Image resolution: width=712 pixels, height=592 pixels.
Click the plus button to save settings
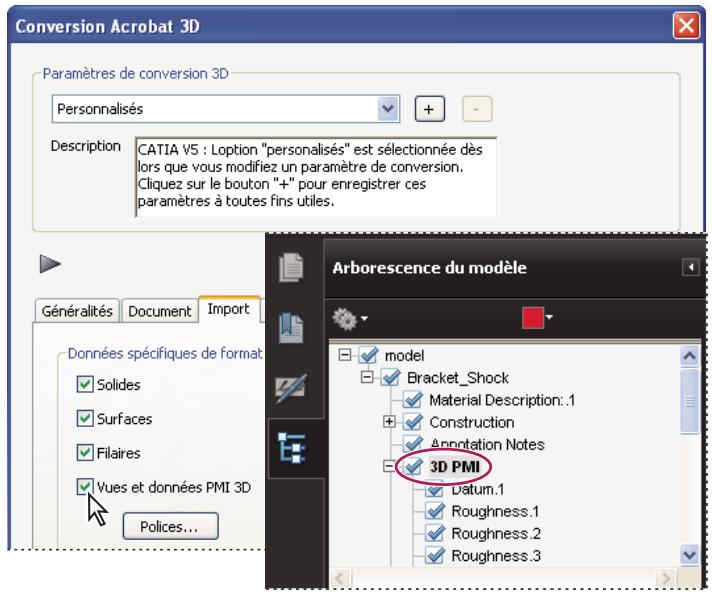point(430,109)
